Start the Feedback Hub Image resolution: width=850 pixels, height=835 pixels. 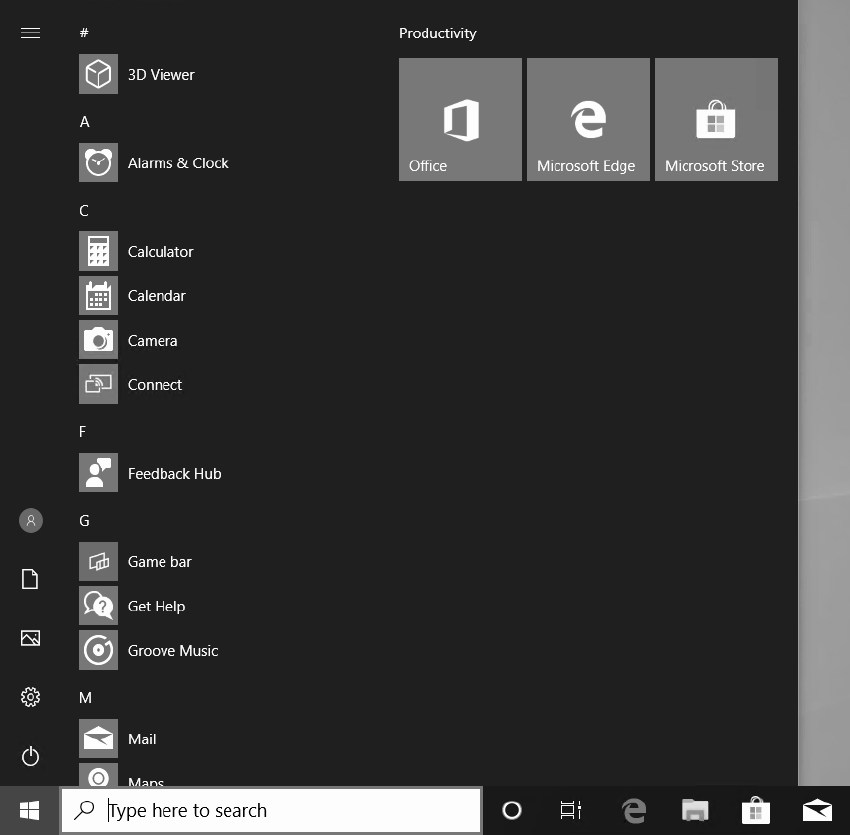174,473
